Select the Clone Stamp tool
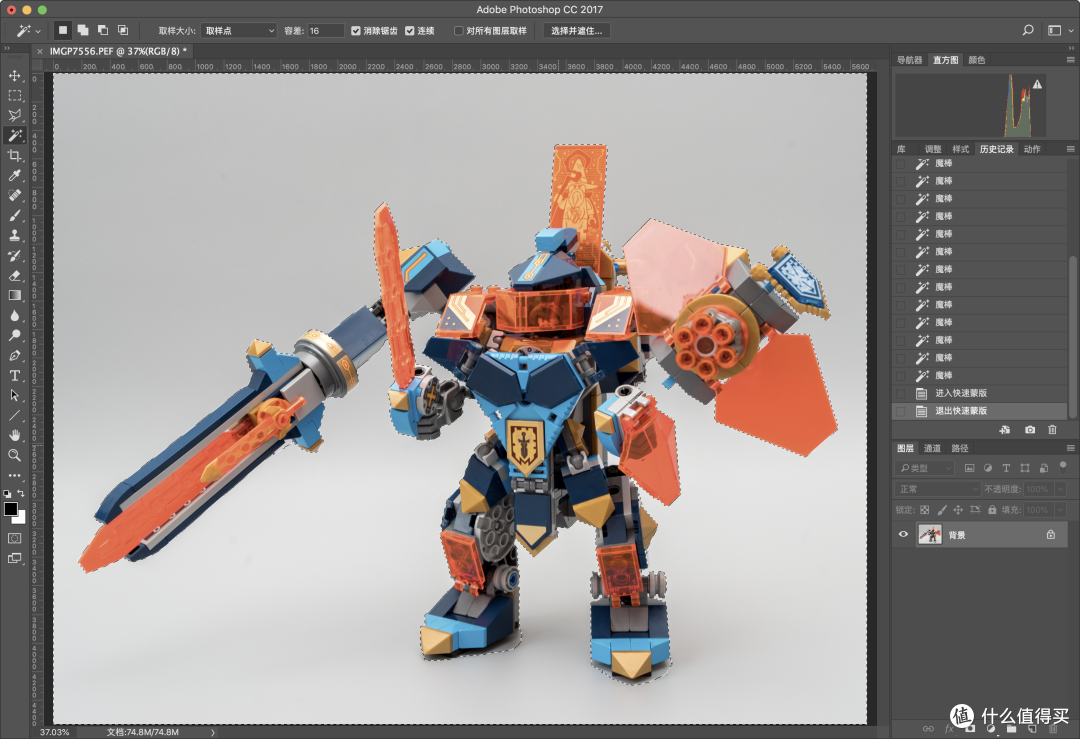The image size is (1080, 739). click(x=14, y=235)
